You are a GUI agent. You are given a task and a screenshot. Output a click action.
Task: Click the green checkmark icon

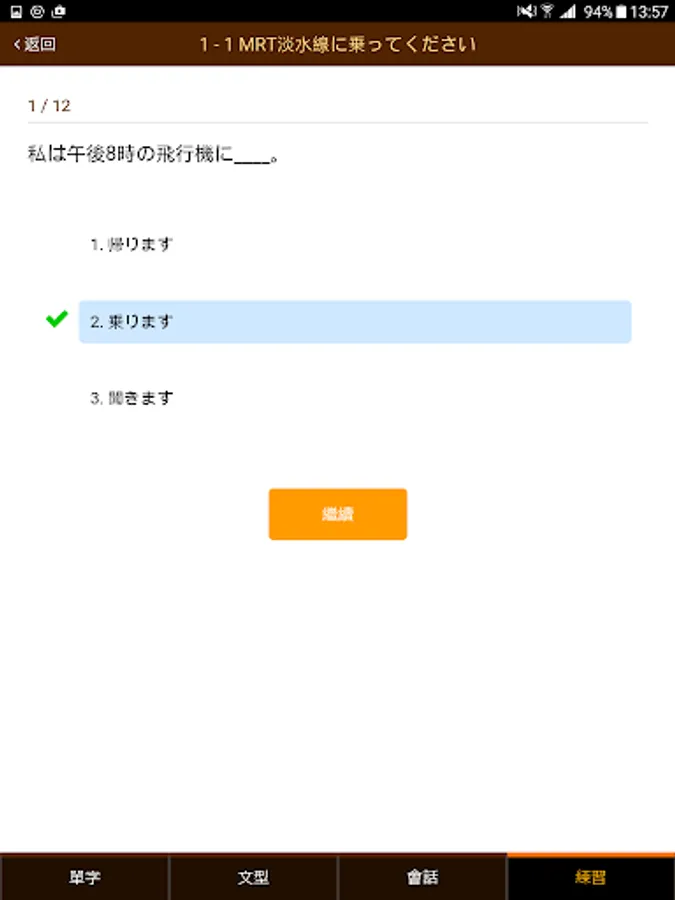57,319
